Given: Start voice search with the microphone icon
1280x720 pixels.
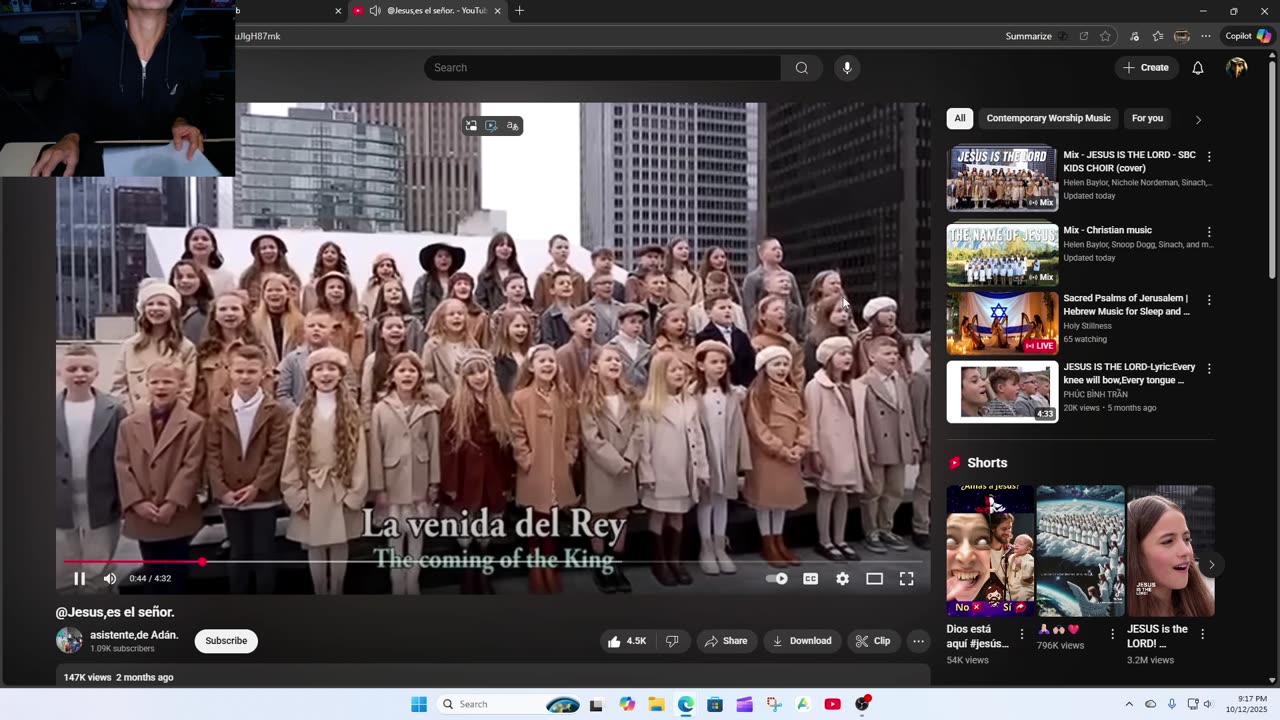Looking at the screenshot, I should click(x=847, y=68).
